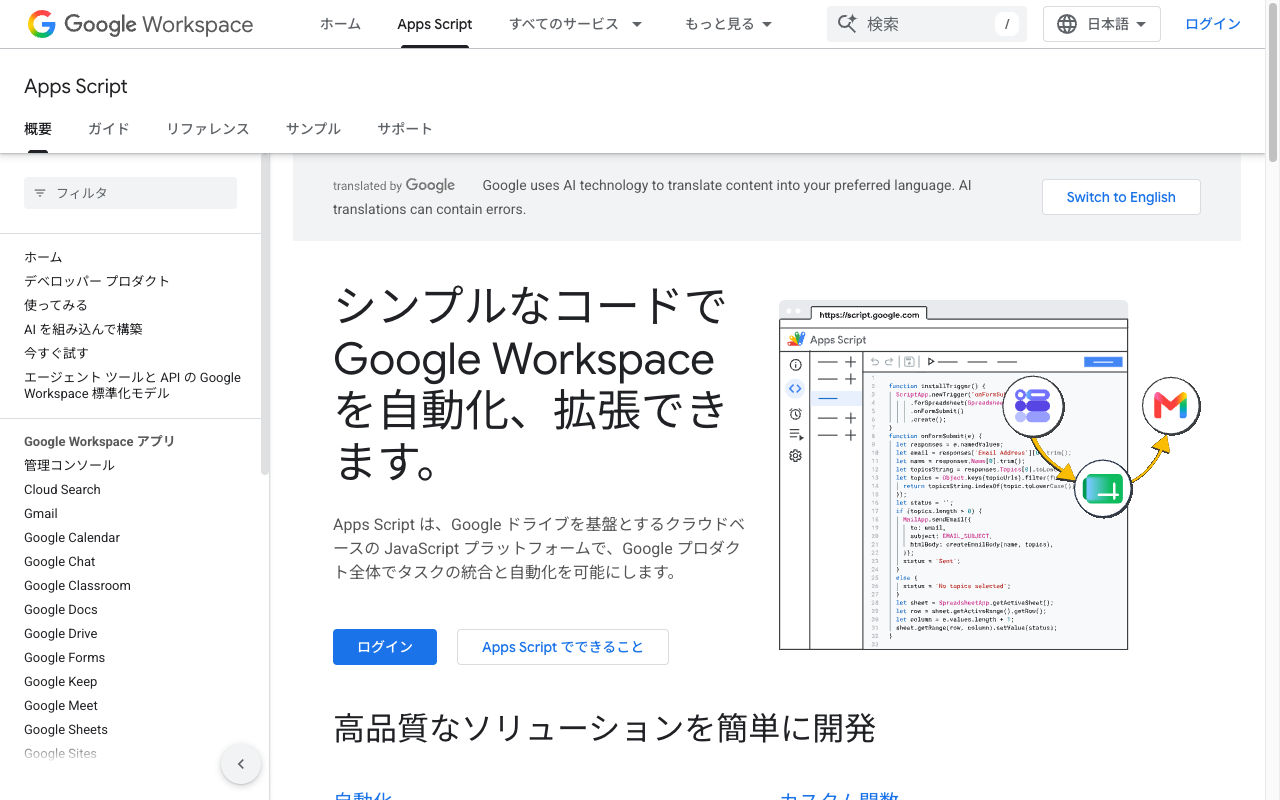Screen dimensions: 1280x800
Task: Open Google Sheets in sidebar
Action: (66, 729)
